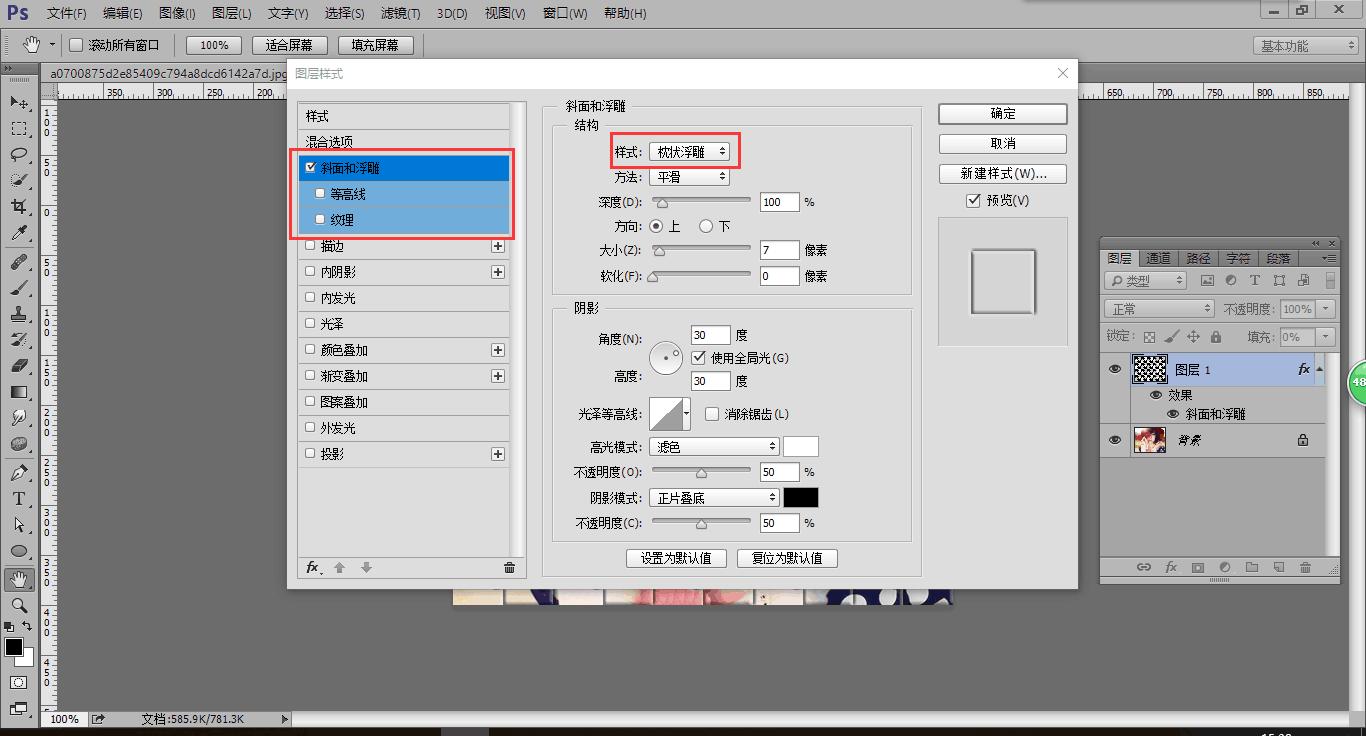Hide the 背景 layer visibility eye

[1115, 440]
